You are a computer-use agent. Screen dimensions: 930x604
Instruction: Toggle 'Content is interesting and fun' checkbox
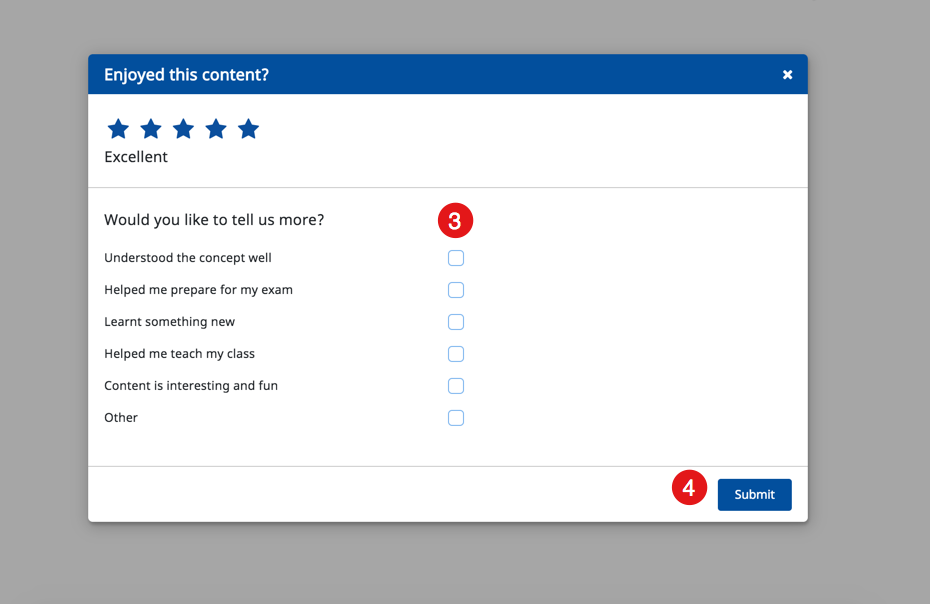(456, 386)
